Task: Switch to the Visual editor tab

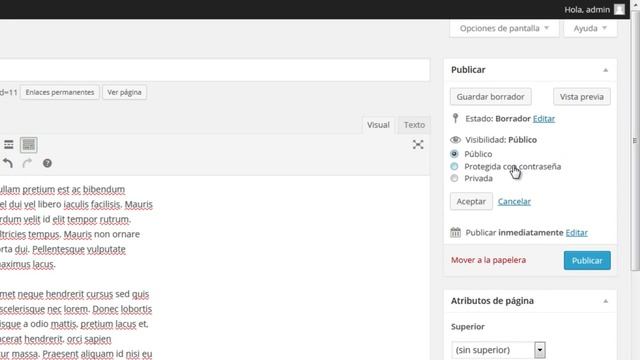Action: 378,125
